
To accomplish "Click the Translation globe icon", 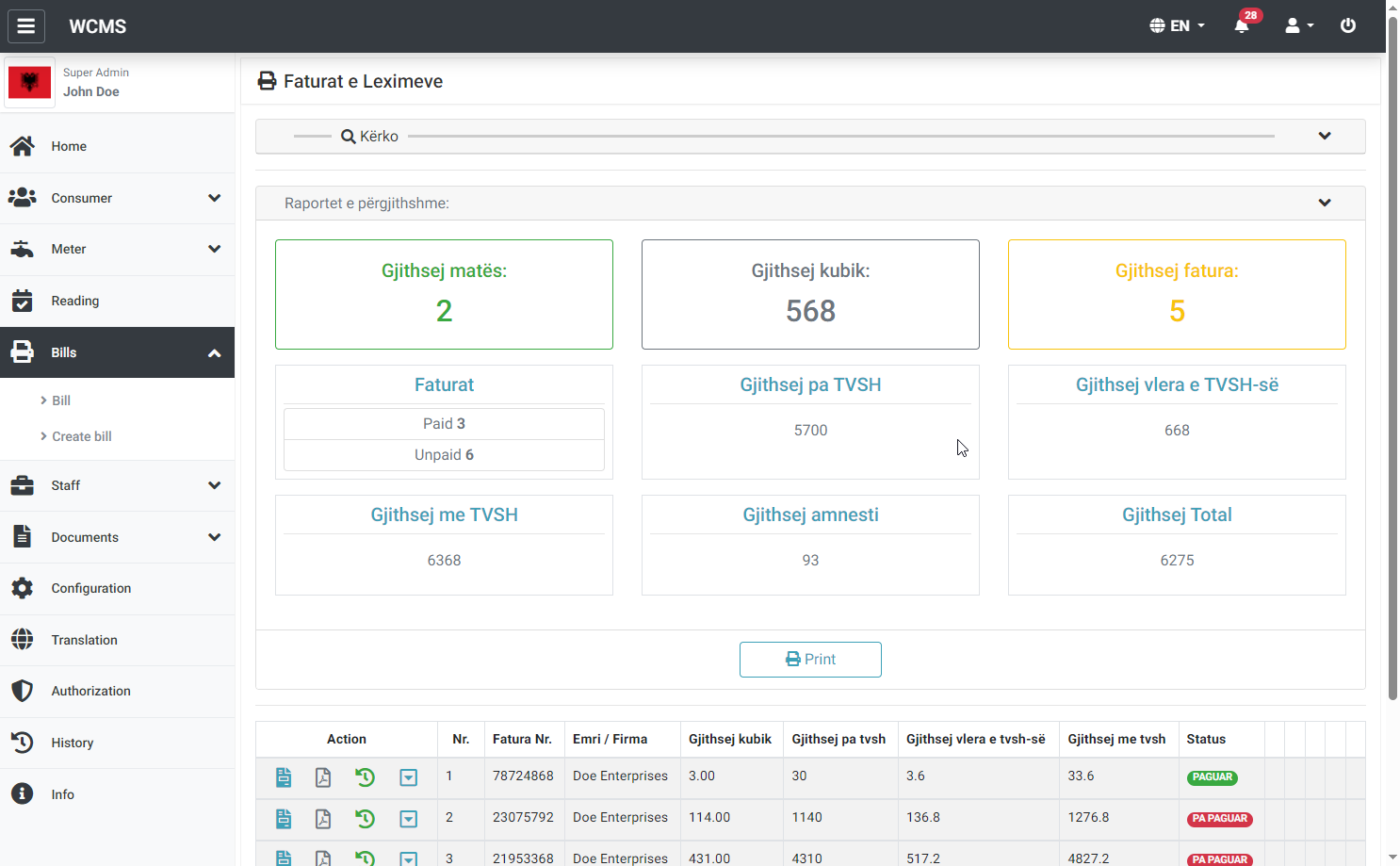I will pos(22,639).
